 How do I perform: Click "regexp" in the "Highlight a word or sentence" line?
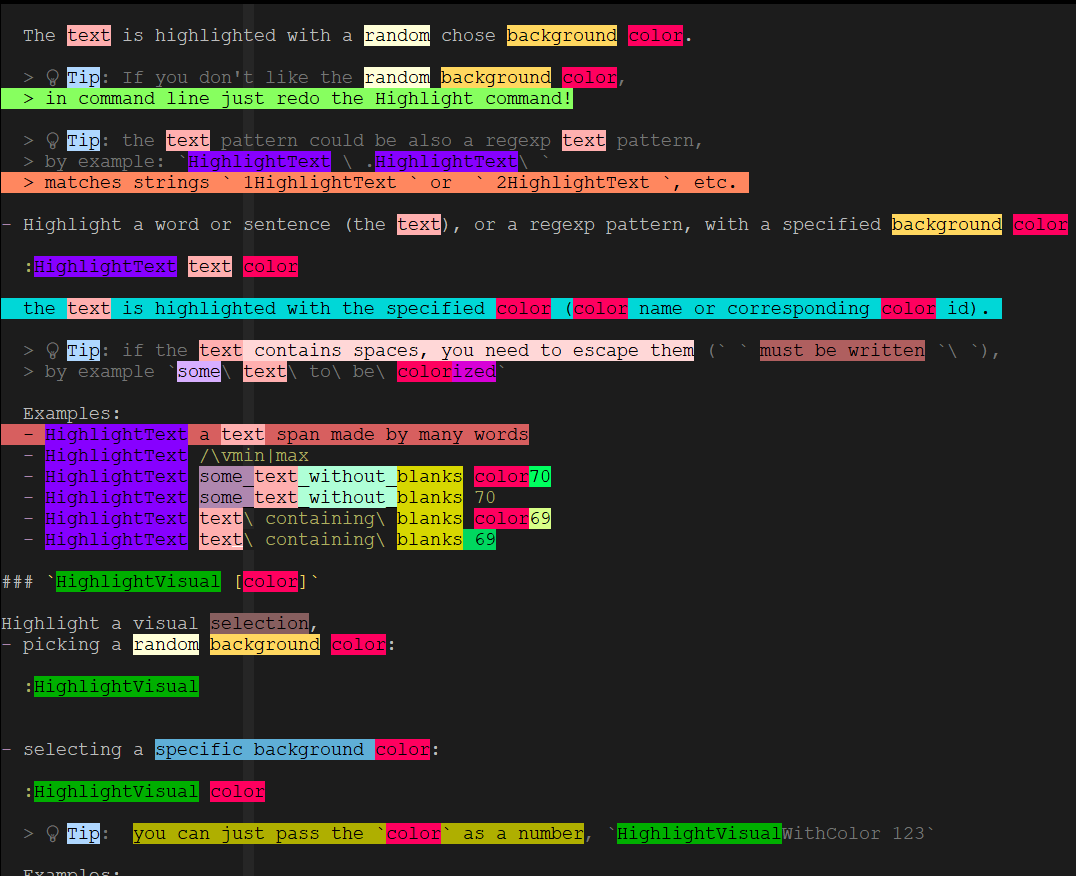561,225
